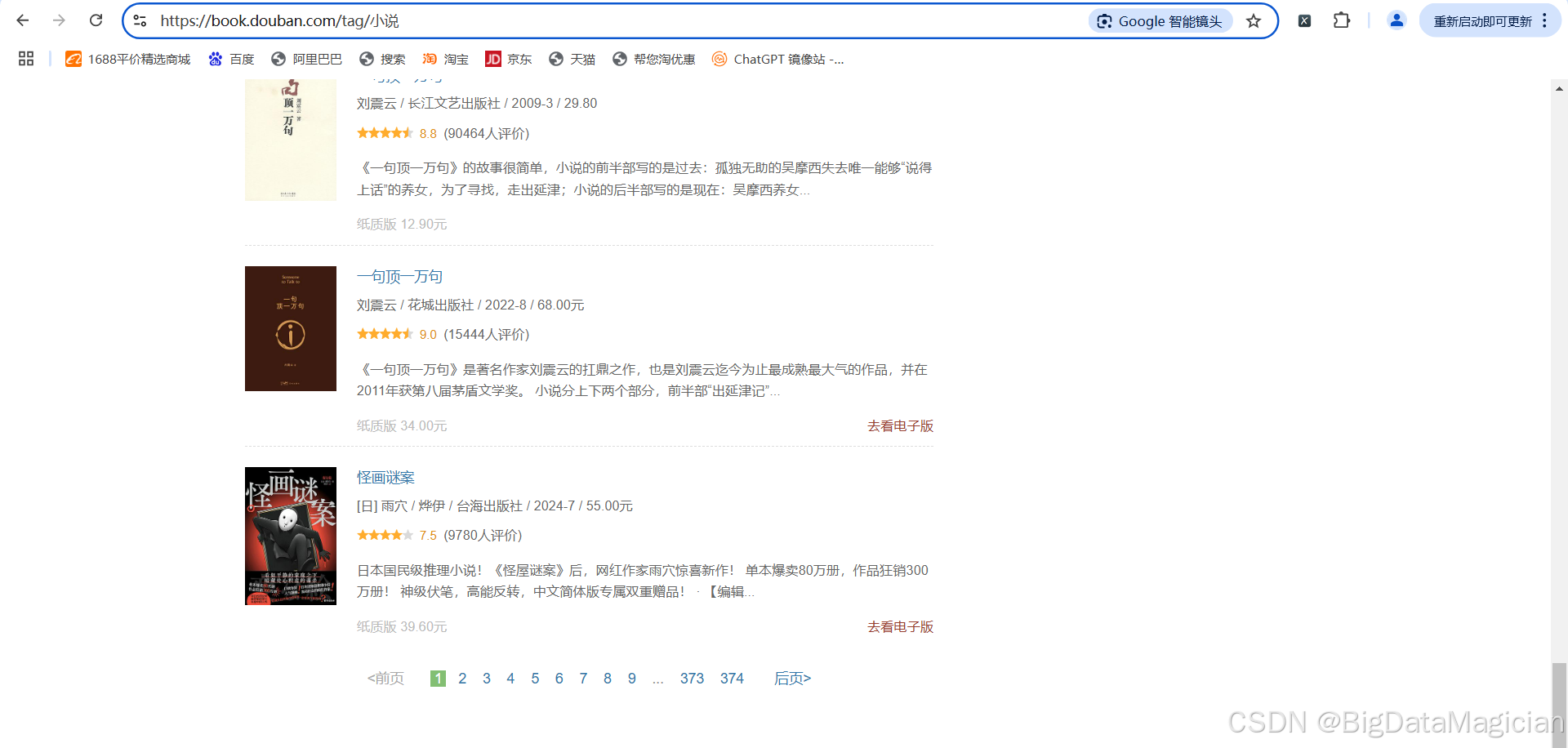Open 京东 bookmark

pyautogui.click(x=508, y=59)
